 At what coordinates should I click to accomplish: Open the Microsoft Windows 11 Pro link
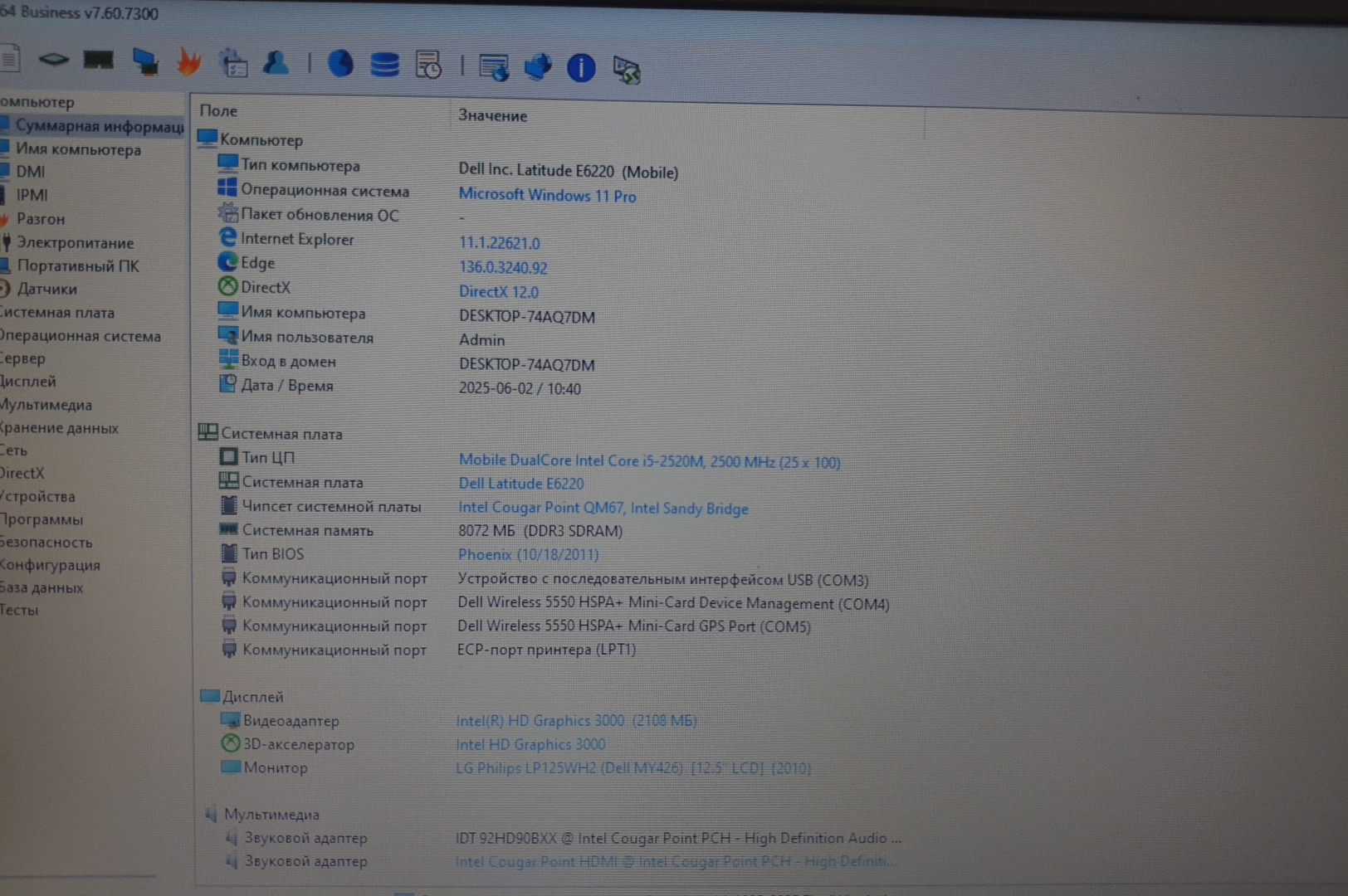547,196
